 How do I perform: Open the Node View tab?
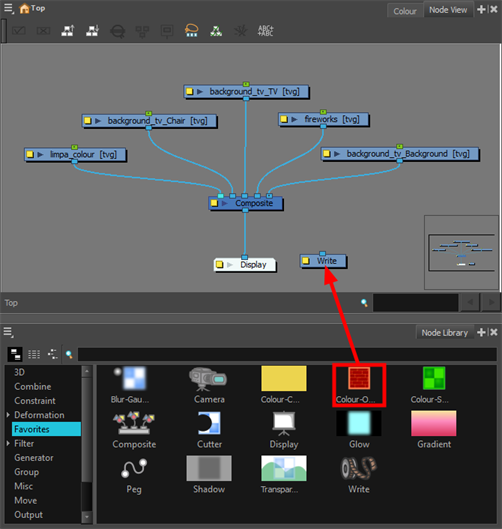click(448, 10)
